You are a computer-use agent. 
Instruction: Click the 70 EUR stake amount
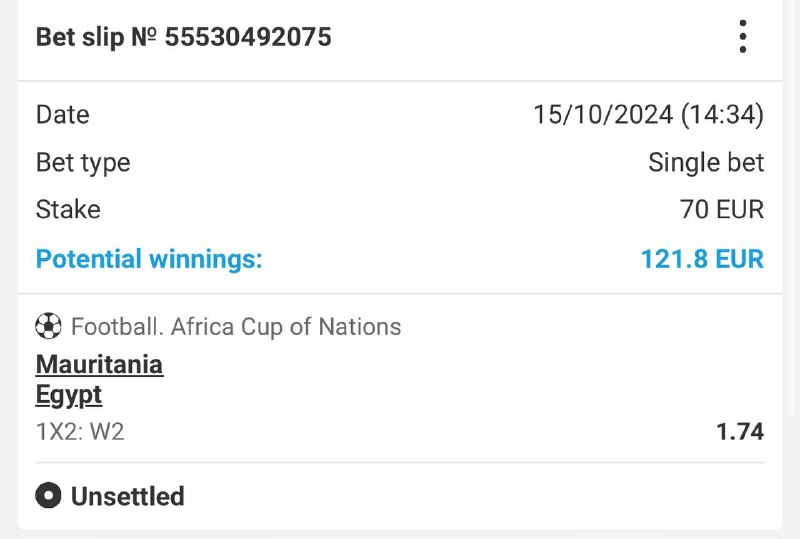pos(721,210)
